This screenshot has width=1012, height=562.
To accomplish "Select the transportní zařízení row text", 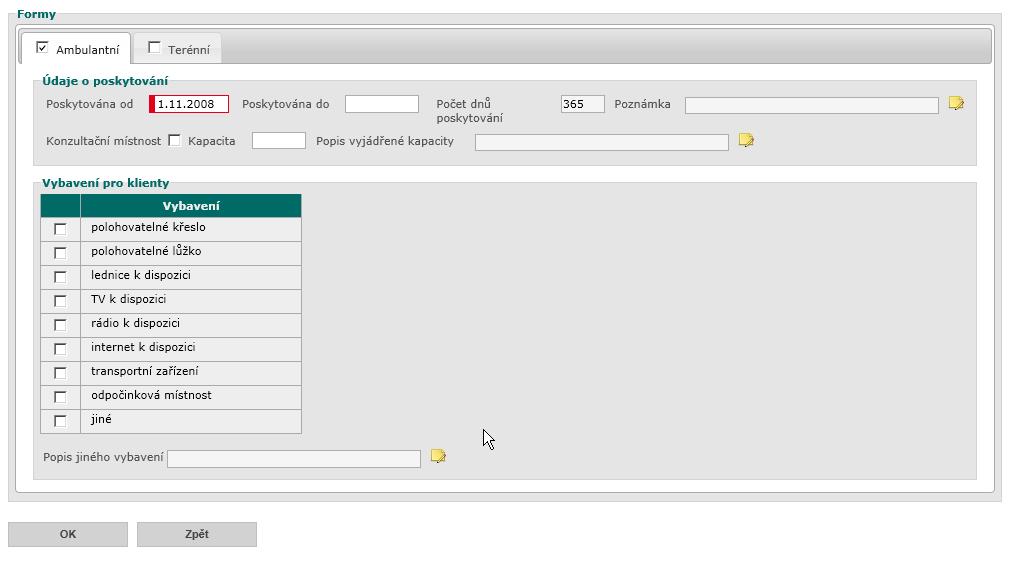I will point(145,371).
